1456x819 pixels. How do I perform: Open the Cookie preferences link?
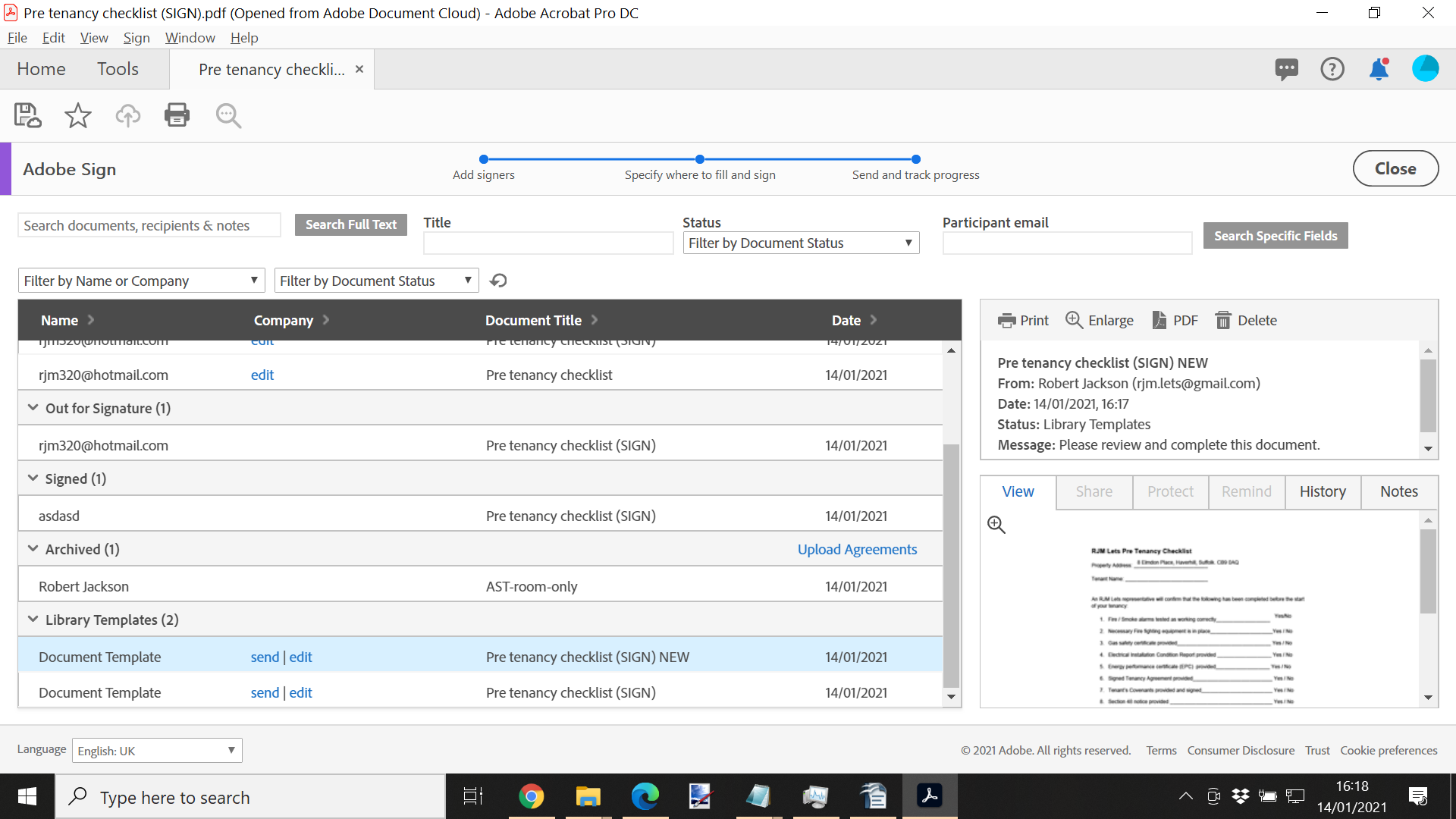[x=1389, y=750]
